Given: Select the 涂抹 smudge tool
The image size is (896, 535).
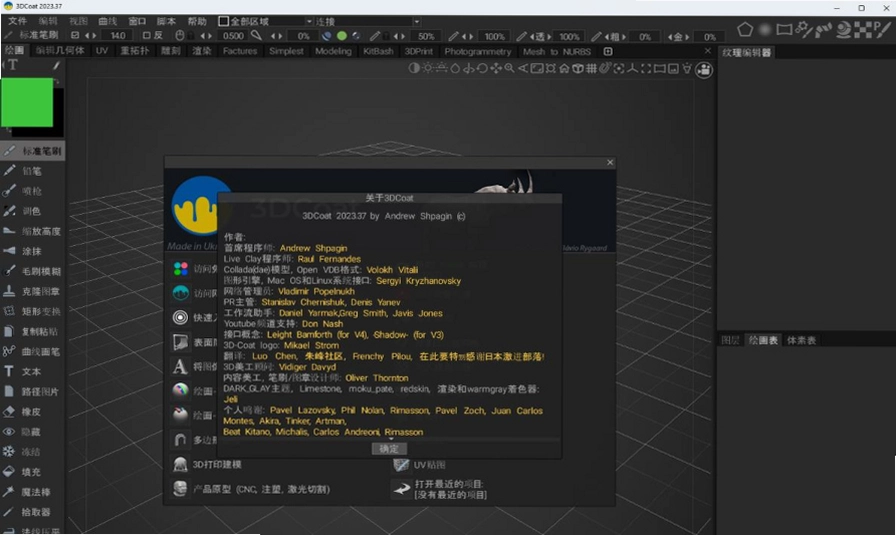Looking at the screenshot, I should click(31, 251).
